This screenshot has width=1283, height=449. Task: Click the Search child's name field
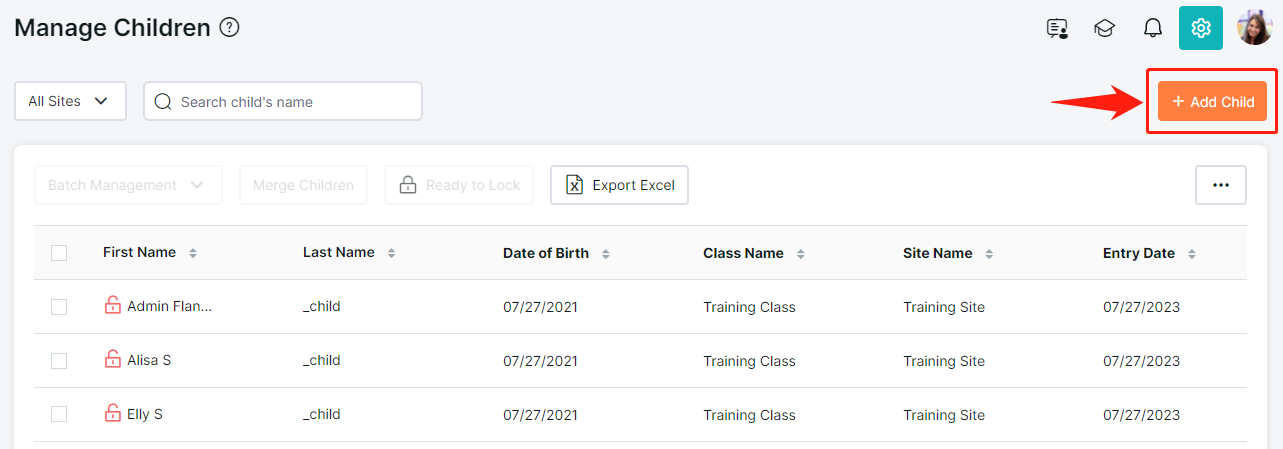(x=283, y=101)
